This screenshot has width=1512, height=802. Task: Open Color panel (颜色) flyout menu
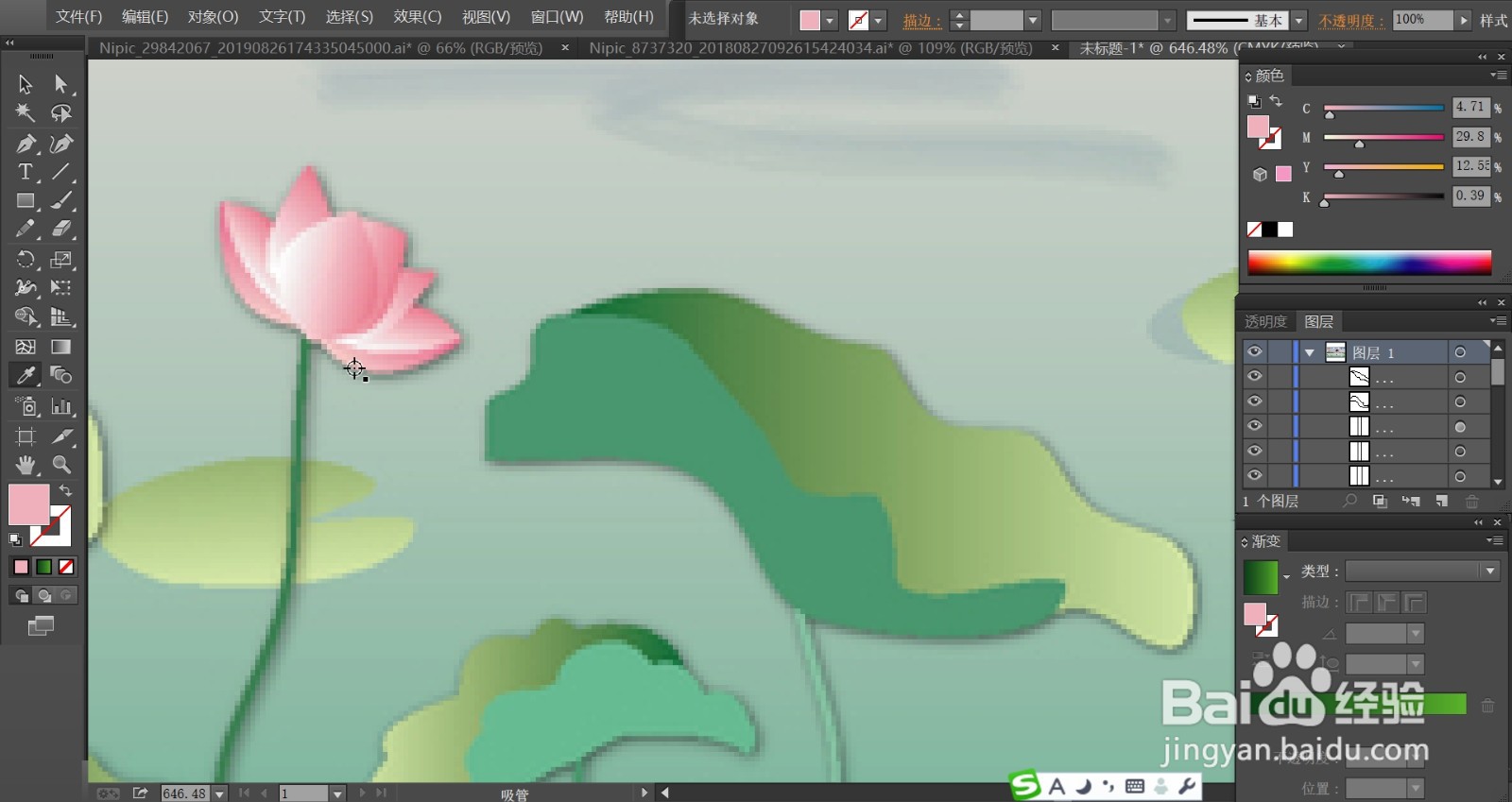(x=1498, y=75)
